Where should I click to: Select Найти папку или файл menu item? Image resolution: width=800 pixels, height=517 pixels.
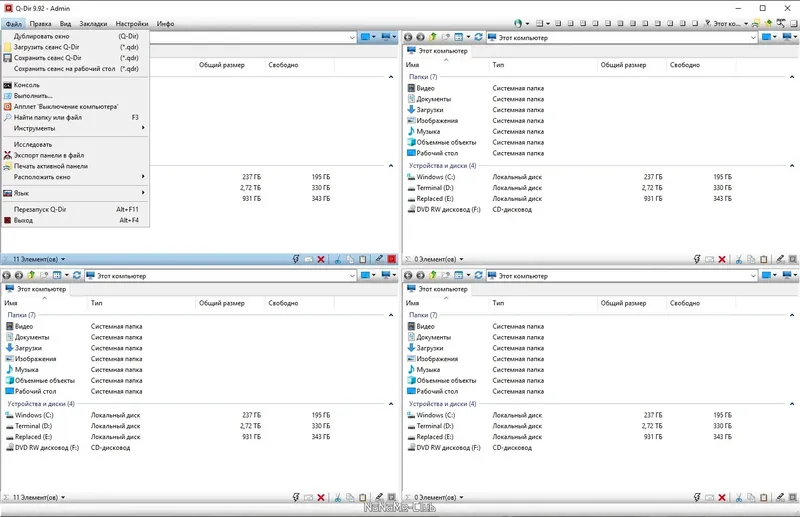tap(75, 117)
